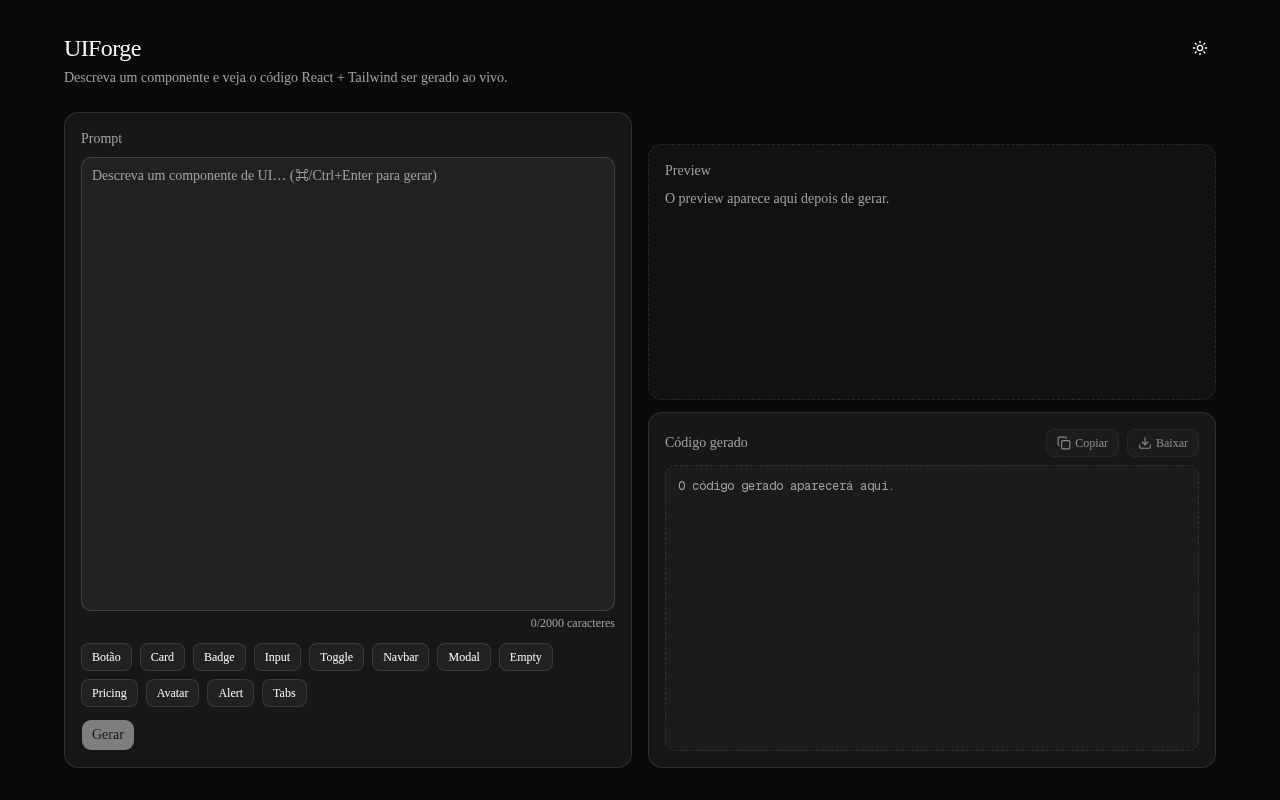Select the Card preset chip
Screen dimensions: 1280x800
pyautogui.click(x=162, y=657)
